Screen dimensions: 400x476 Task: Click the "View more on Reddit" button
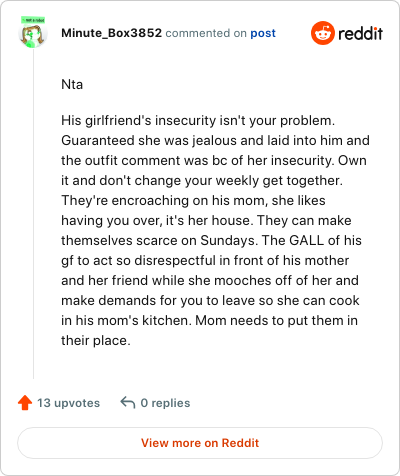click(x=200, y=443)
